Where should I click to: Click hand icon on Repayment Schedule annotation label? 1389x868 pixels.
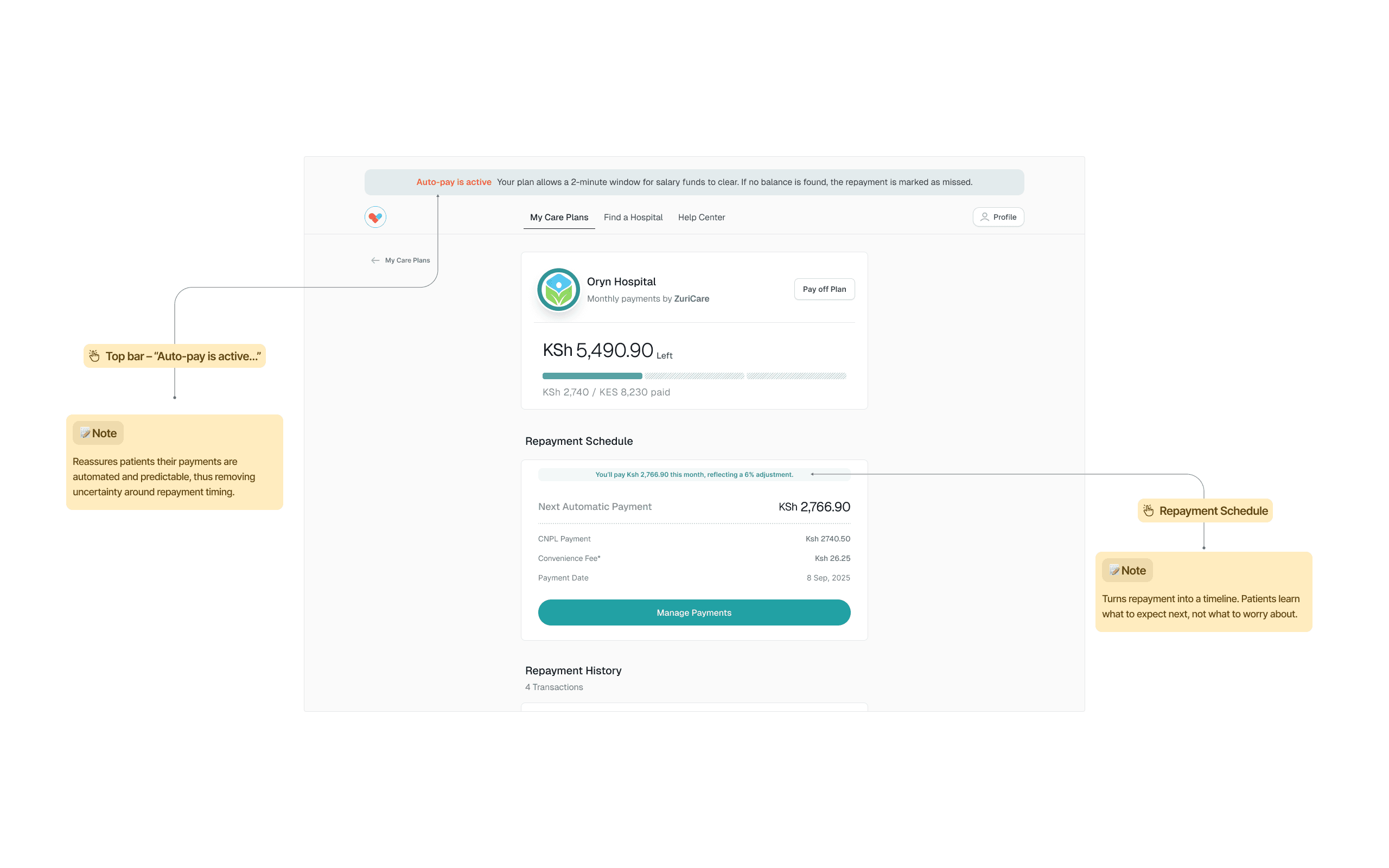coord(1148,510)
